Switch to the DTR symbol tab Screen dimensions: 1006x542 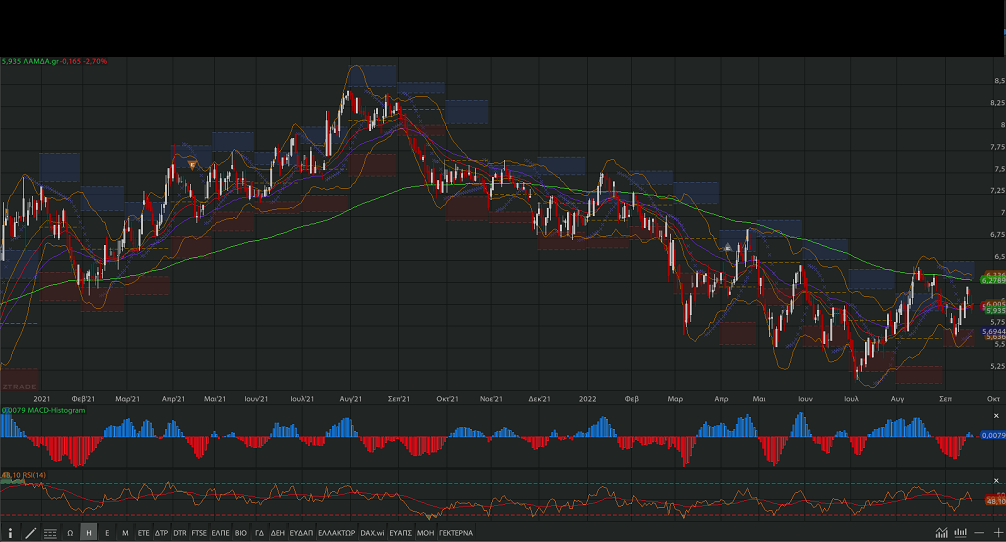coord(180,532)
